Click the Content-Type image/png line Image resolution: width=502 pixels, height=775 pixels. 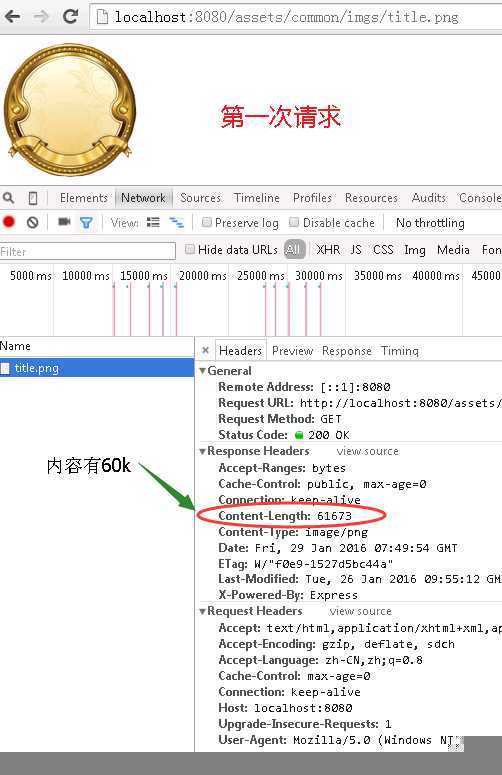(x=293, y=532)
